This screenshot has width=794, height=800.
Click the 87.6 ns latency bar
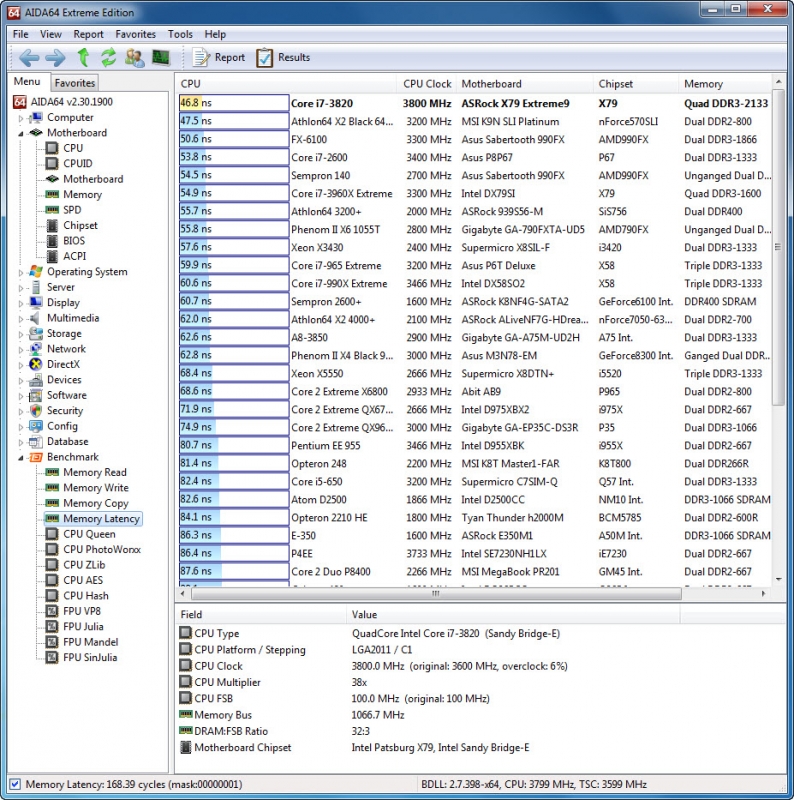click(234, 571)
